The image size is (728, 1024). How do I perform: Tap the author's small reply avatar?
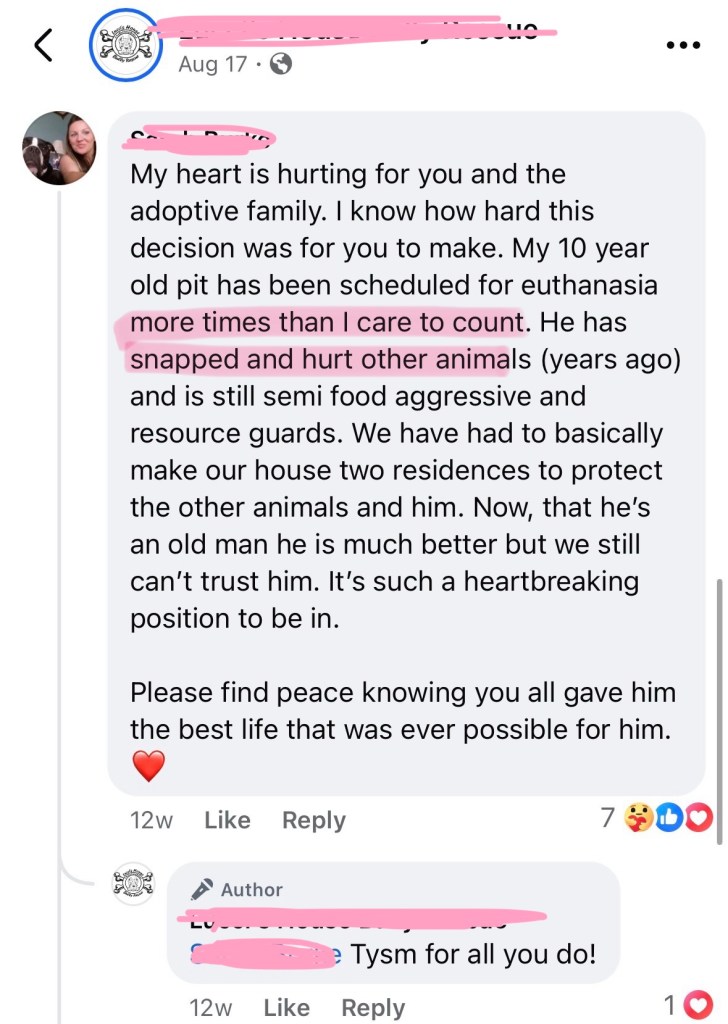(x=133, y=884)
